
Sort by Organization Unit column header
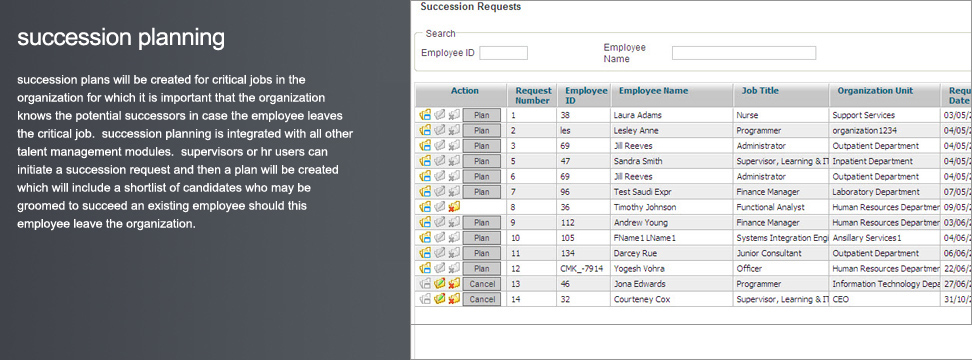coord(875,90)
